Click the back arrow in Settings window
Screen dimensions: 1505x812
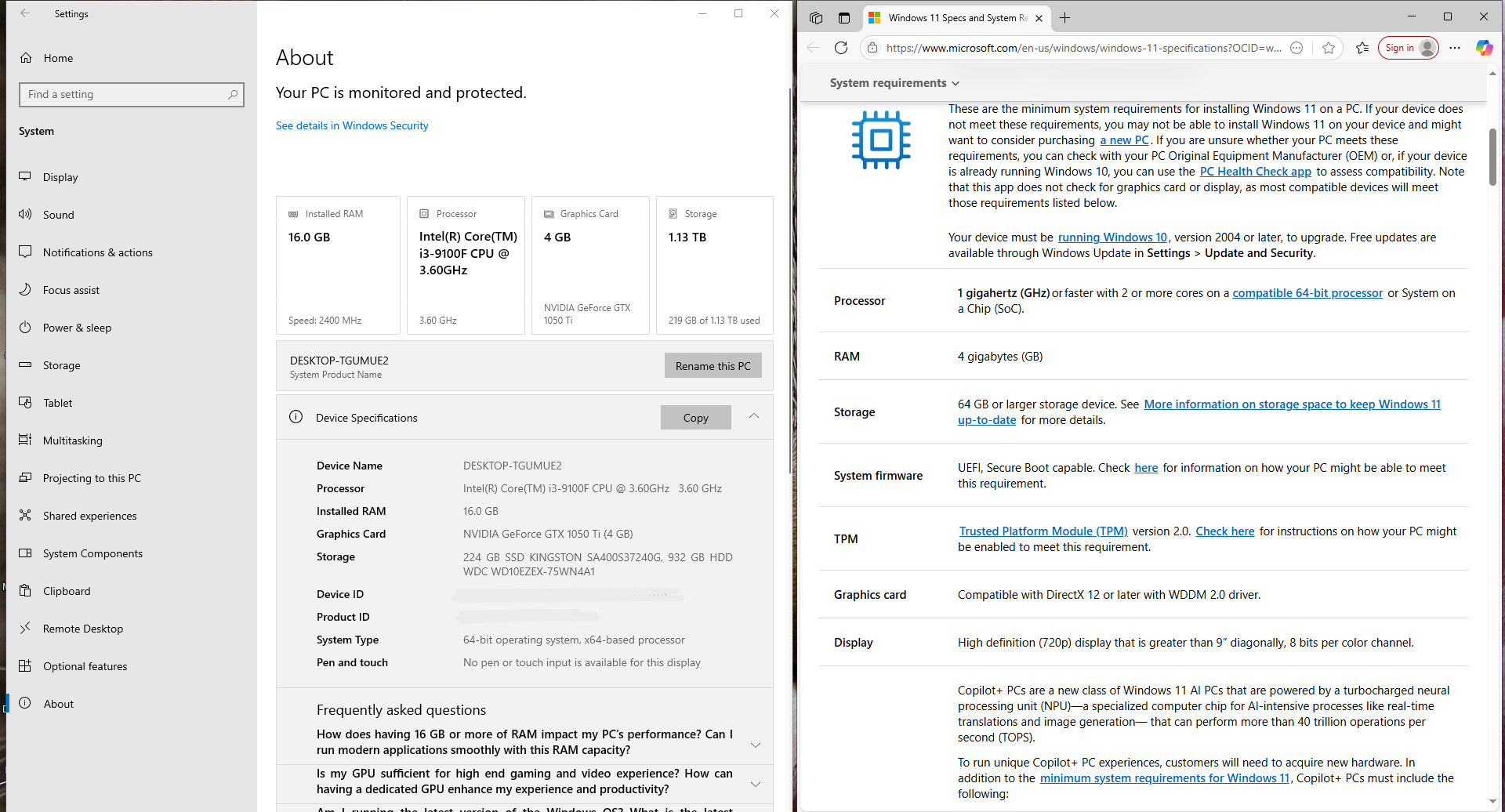coord(25,13)
